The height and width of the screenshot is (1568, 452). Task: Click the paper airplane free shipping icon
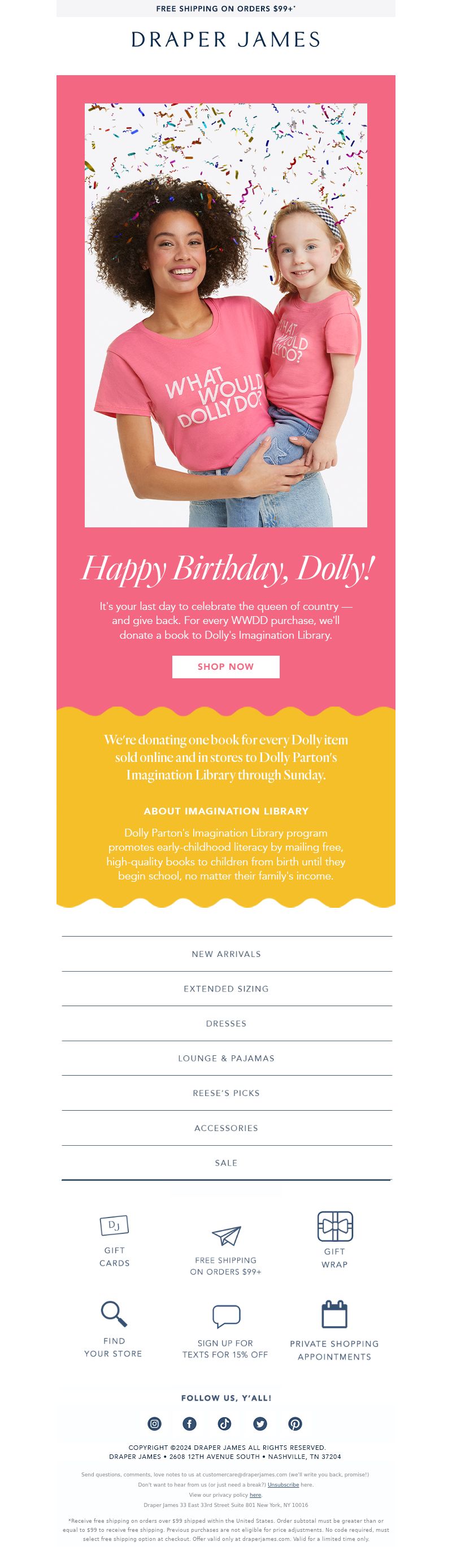[227, 1236]
